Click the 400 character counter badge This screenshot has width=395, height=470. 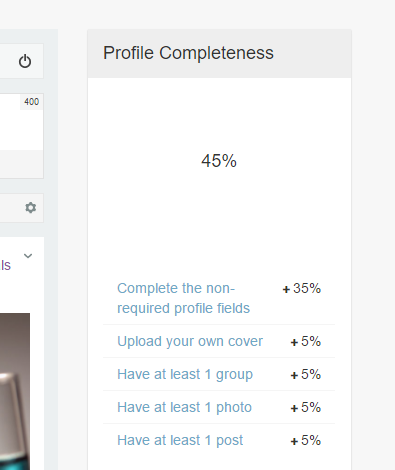click(x=32, y=102)
